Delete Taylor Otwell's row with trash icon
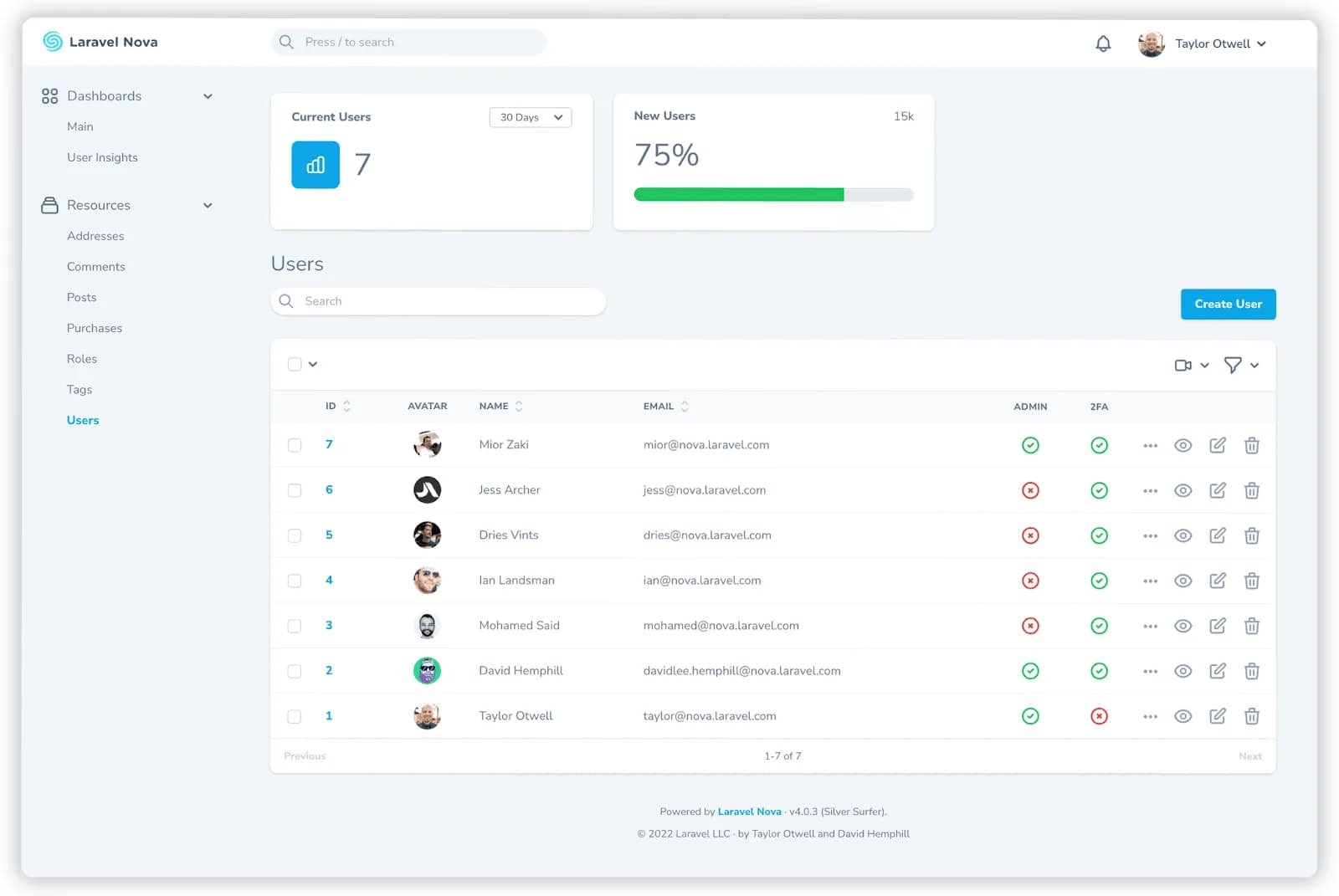 point(1251,716)
